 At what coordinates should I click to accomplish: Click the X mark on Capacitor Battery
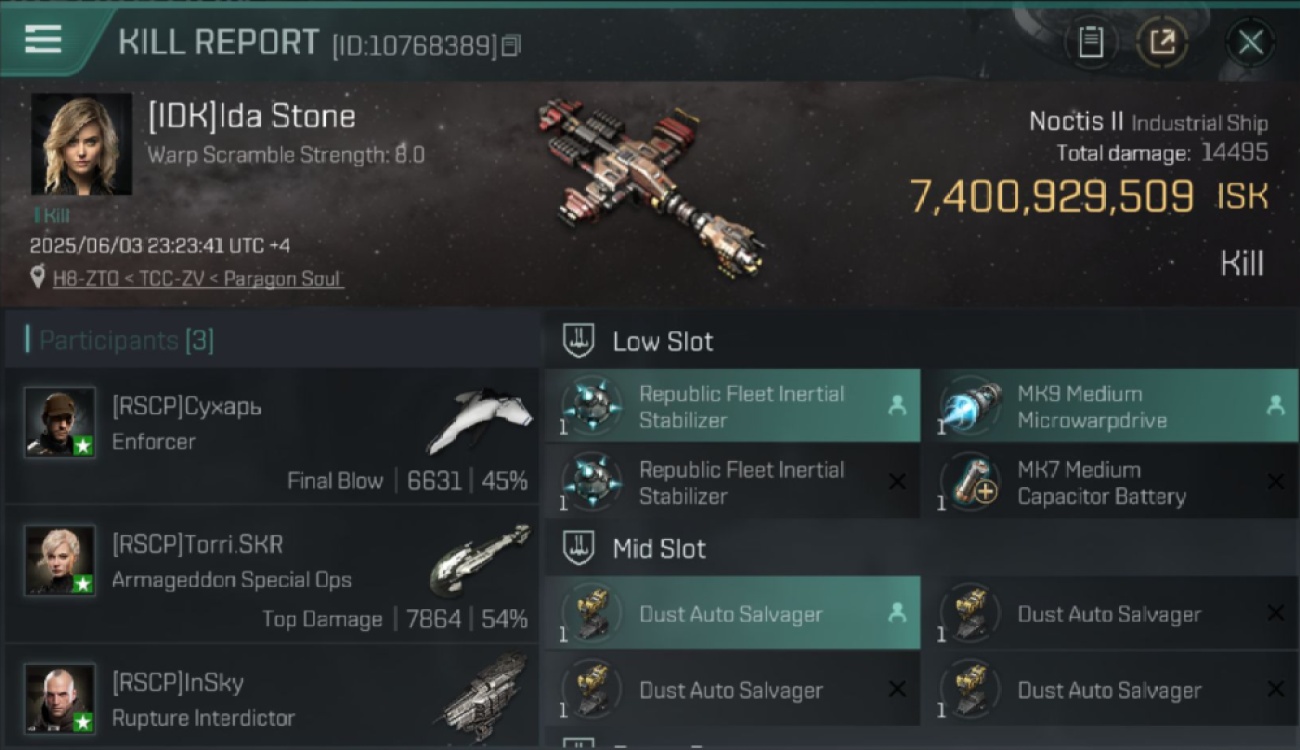click(1276, 482)
